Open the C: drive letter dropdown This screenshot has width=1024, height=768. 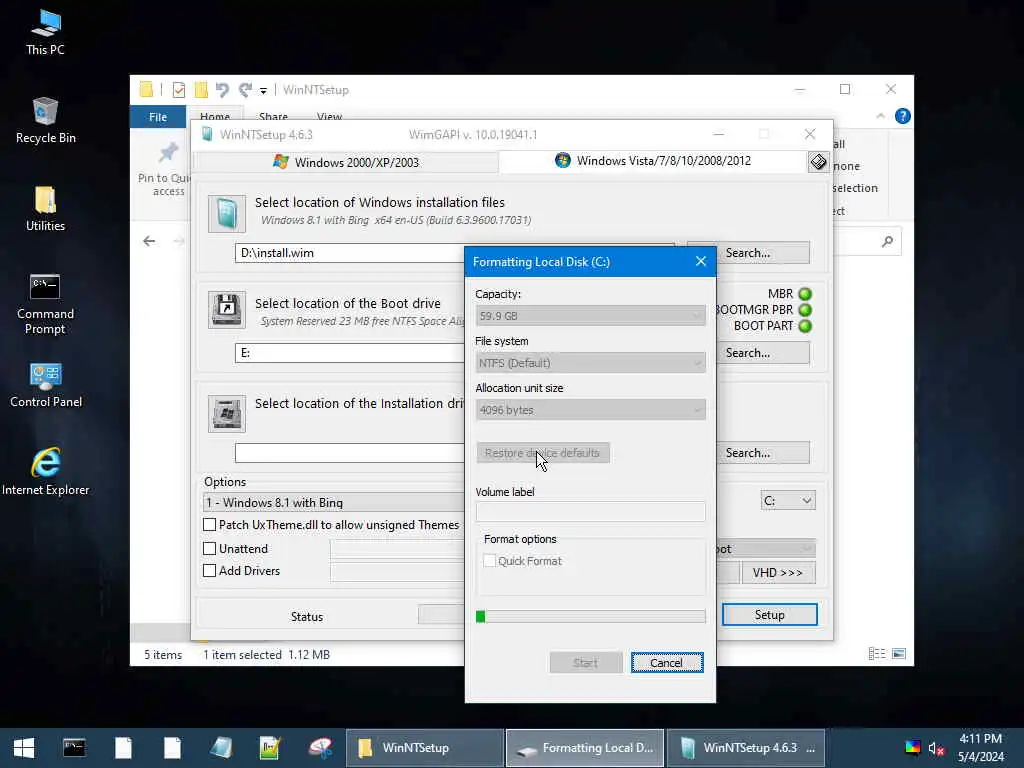(788, 501)
